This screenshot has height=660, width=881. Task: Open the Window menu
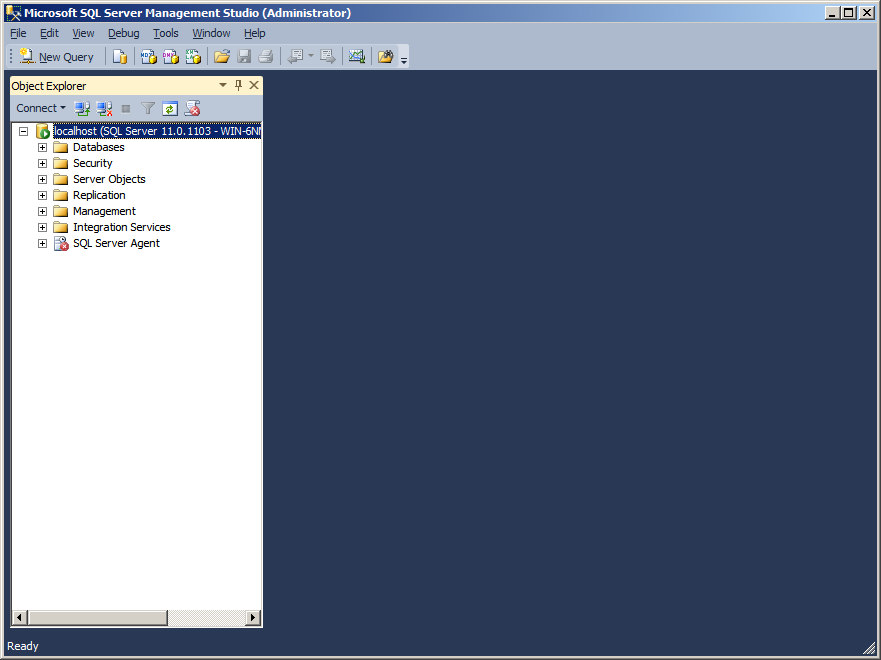(211, 33)
